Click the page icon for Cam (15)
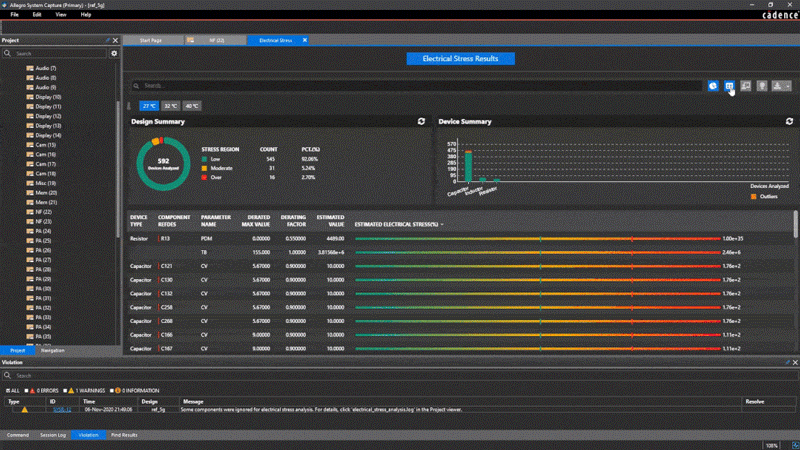800x450 pixels. pos(30,145)
